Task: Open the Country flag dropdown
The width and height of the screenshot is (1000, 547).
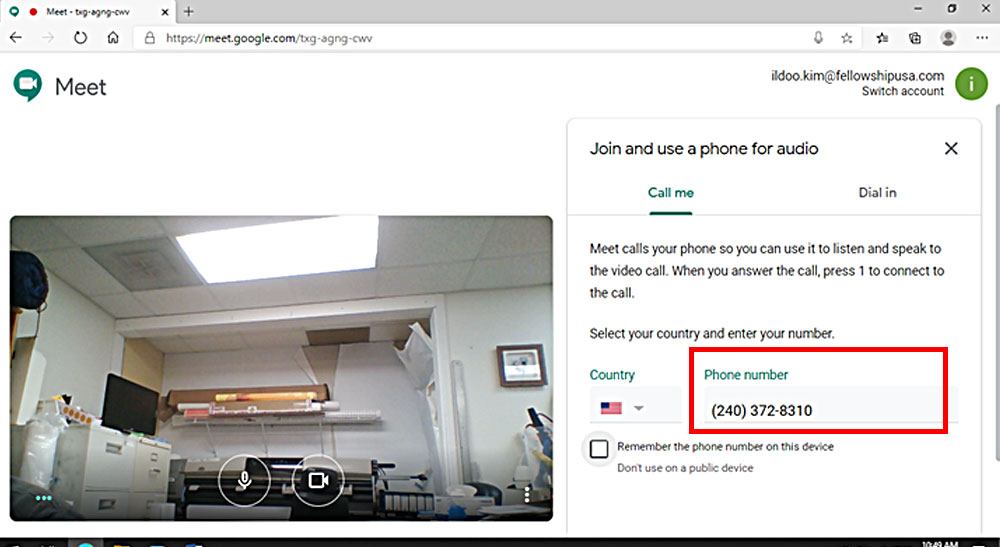Action: click(635, 407)
